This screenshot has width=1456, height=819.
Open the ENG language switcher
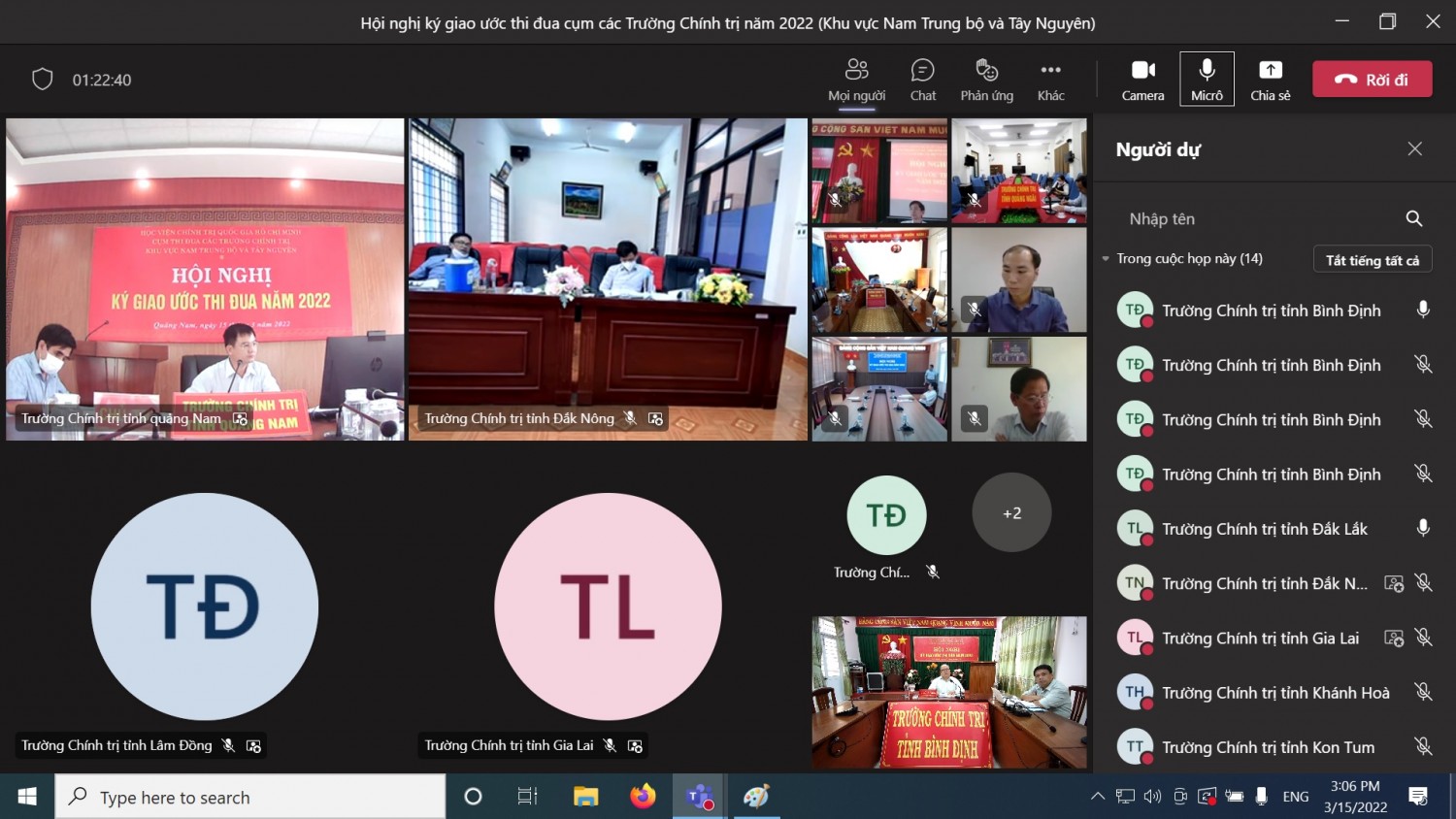point(1296,796)
